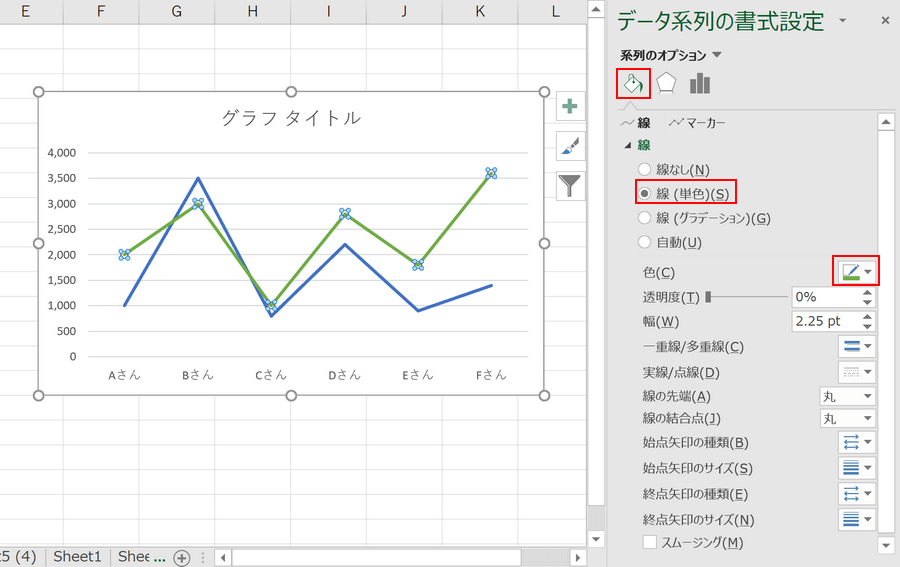
Task: Collapse the 線 section triangle
Action: [628, 146]
